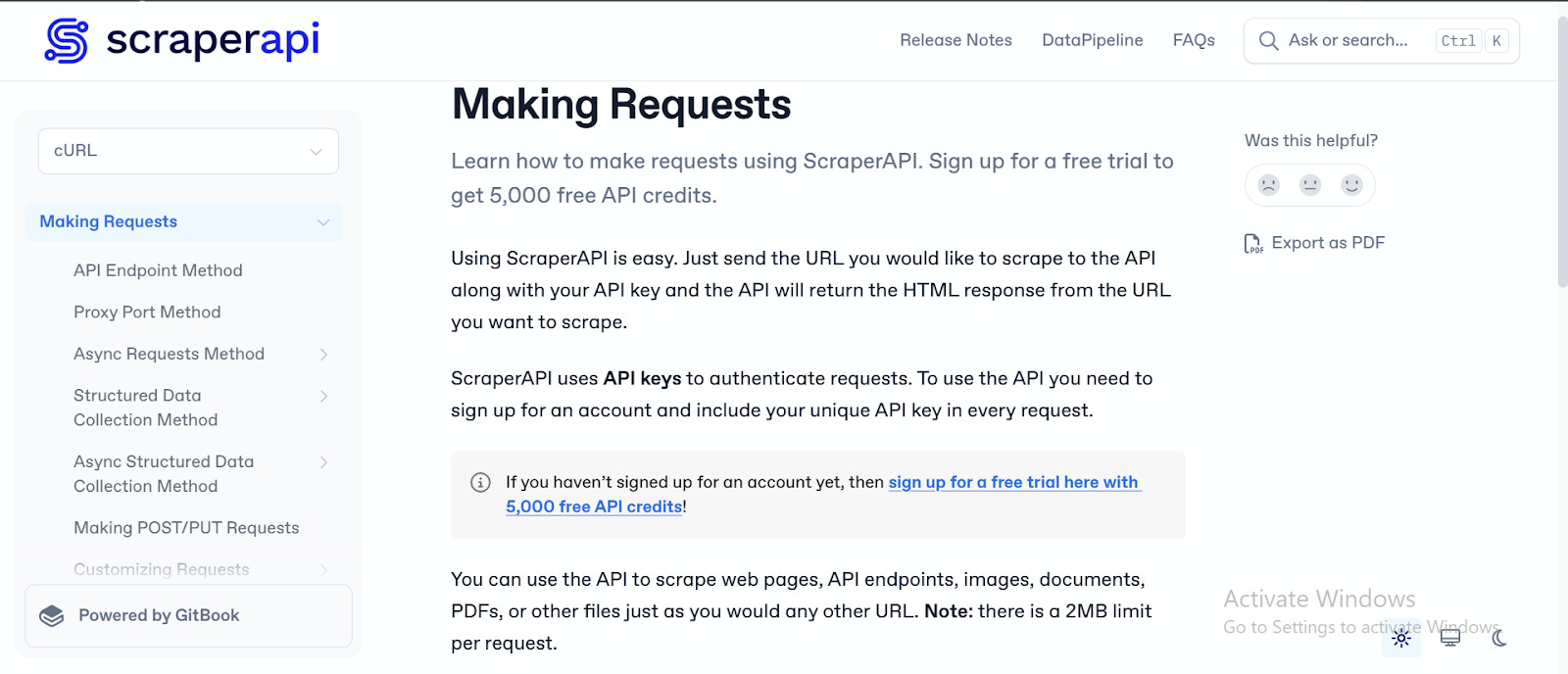Open Release Notes in top navigation
The width and height of the screenshot is (1568, 674).
coord(955,40)
